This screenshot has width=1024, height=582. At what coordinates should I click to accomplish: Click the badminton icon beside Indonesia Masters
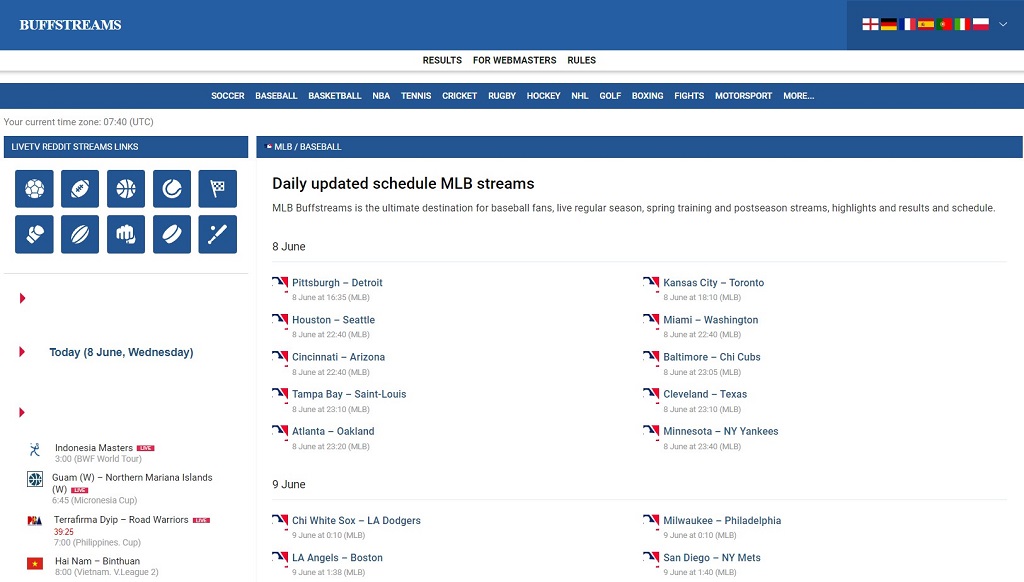pos(35,449)
